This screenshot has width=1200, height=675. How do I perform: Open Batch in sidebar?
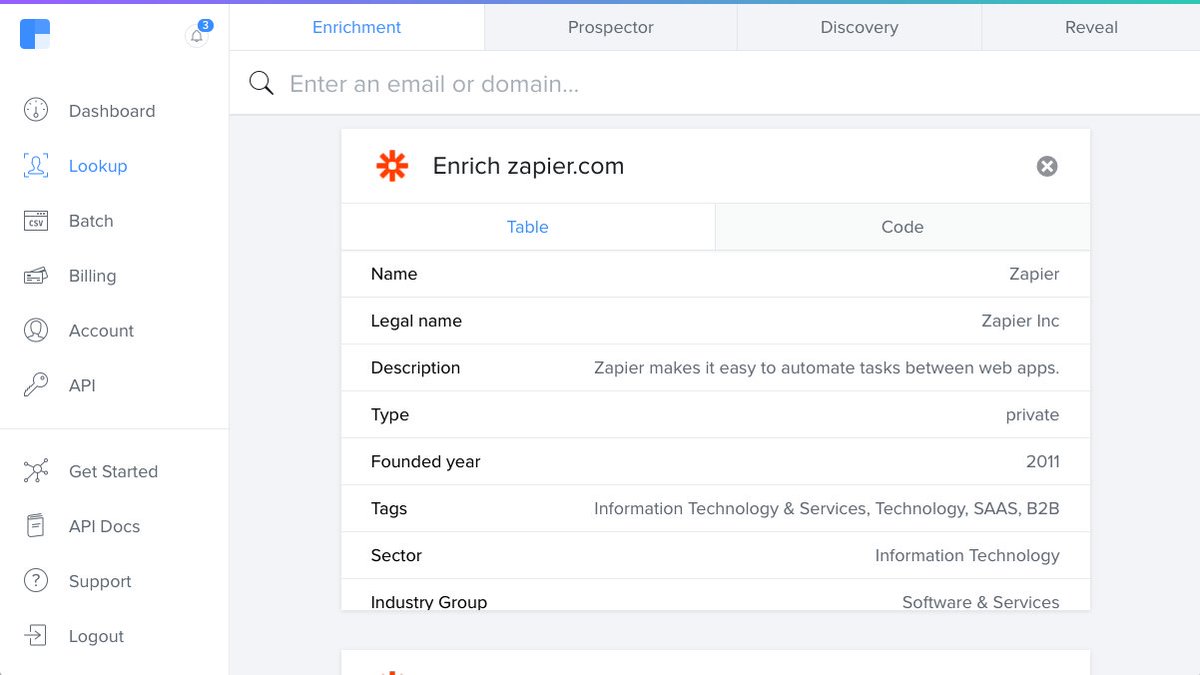91,221
